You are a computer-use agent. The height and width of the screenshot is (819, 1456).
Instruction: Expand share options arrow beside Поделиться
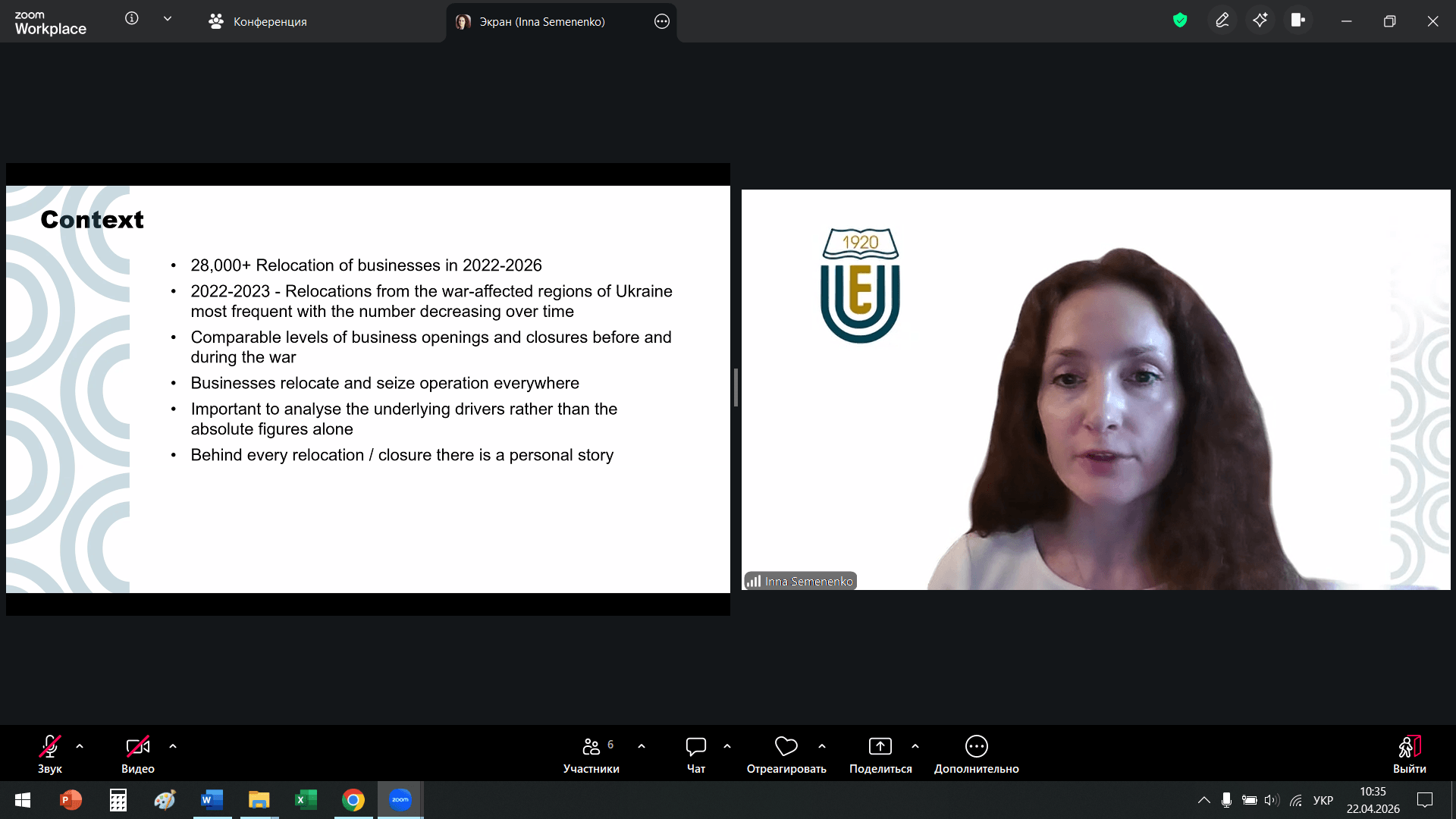[x=915, y=746]
